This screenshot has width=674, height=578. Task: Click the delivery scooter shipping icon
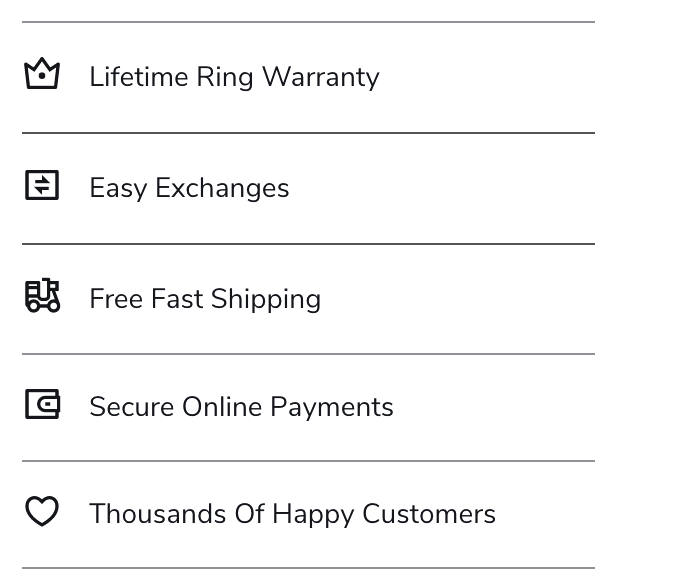coord(42,296)
